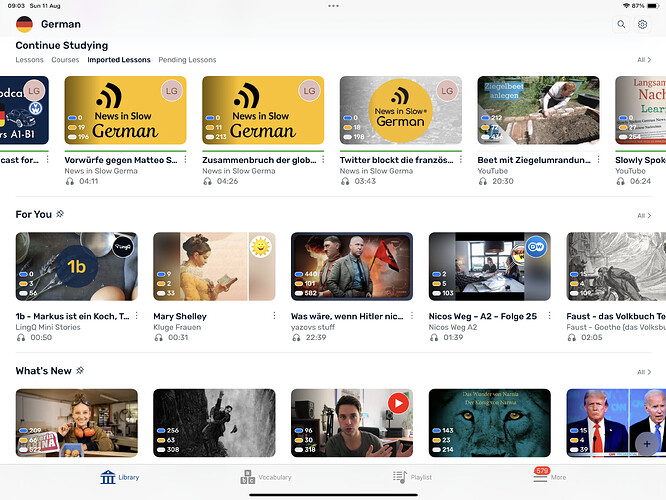Click the Mary Shelley lesson title
The height and width of the screenshot is (500, 666).
[x=180, y=316]
